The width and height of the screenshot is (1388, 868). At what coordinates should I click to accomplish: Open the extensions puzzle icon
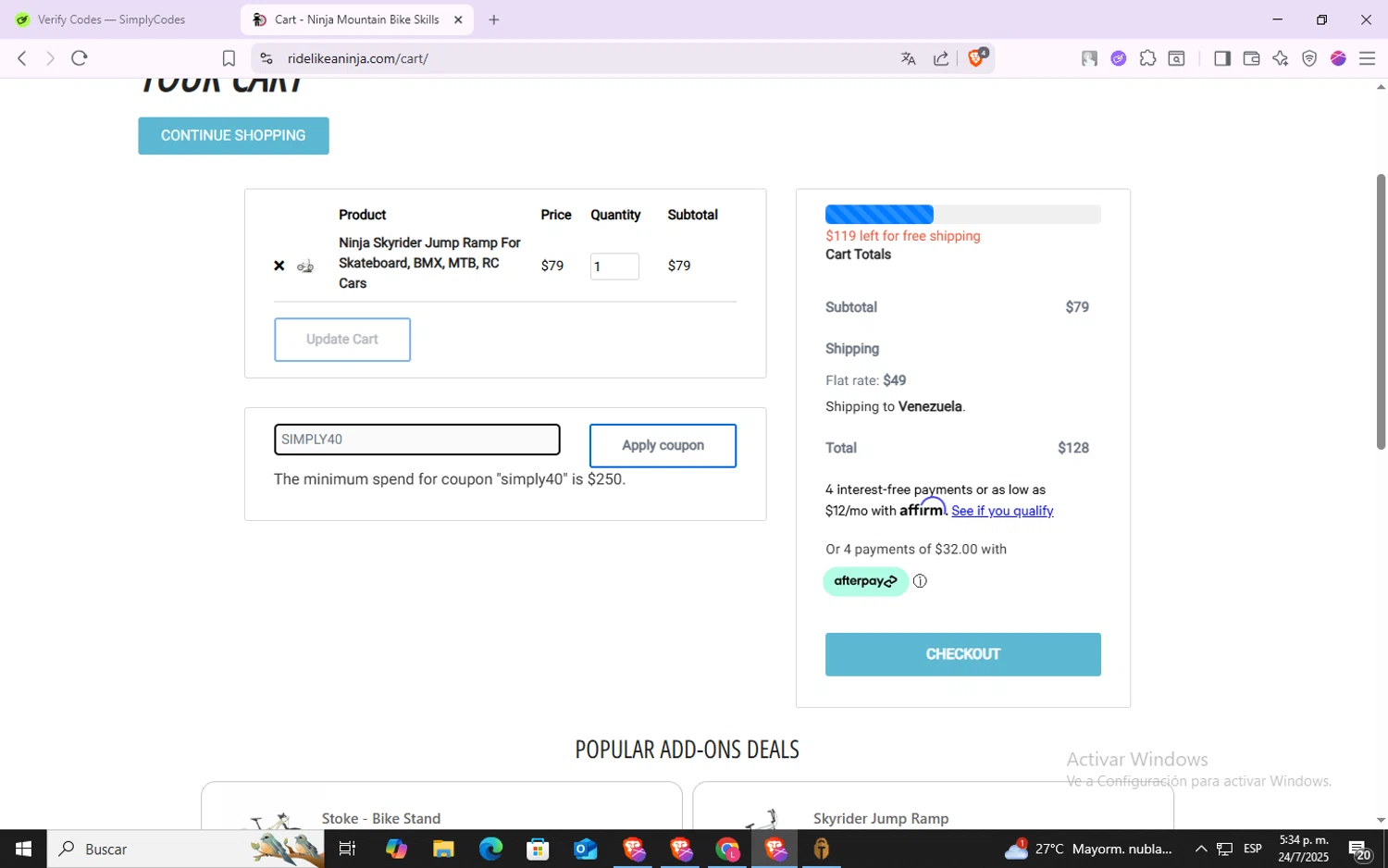tap(1147, 58)
